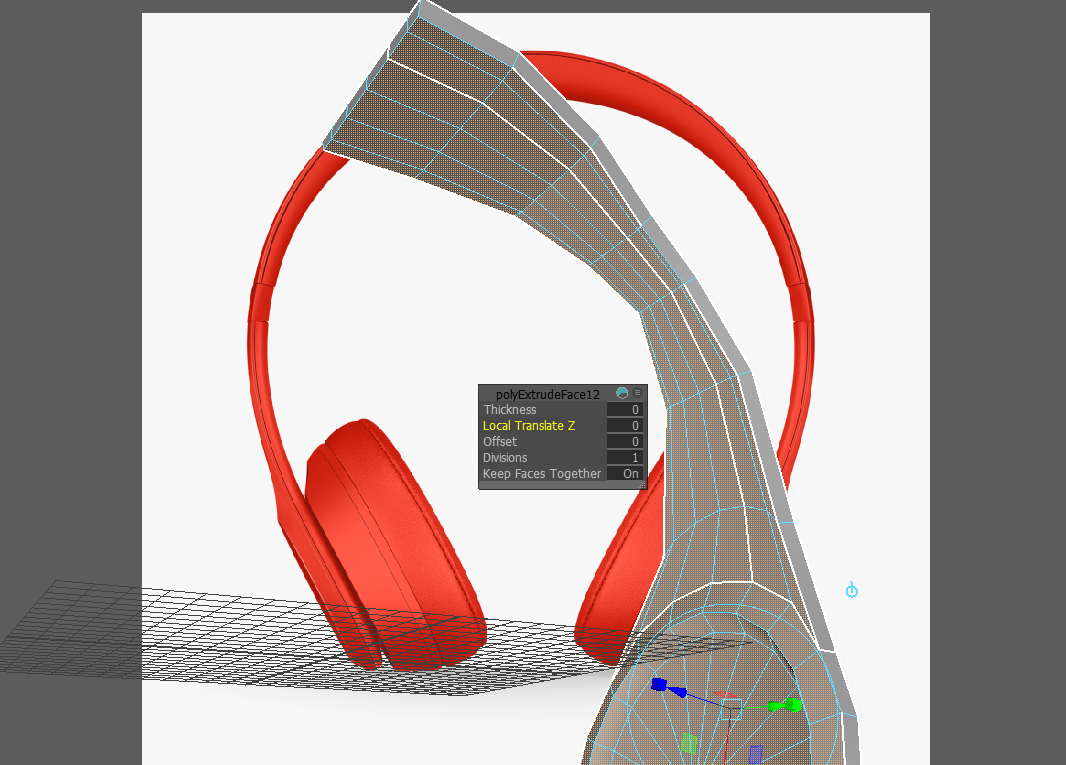The image size is (1066, 765).
Task: Select the green plane handle below the manipulator
Action: 689,744
